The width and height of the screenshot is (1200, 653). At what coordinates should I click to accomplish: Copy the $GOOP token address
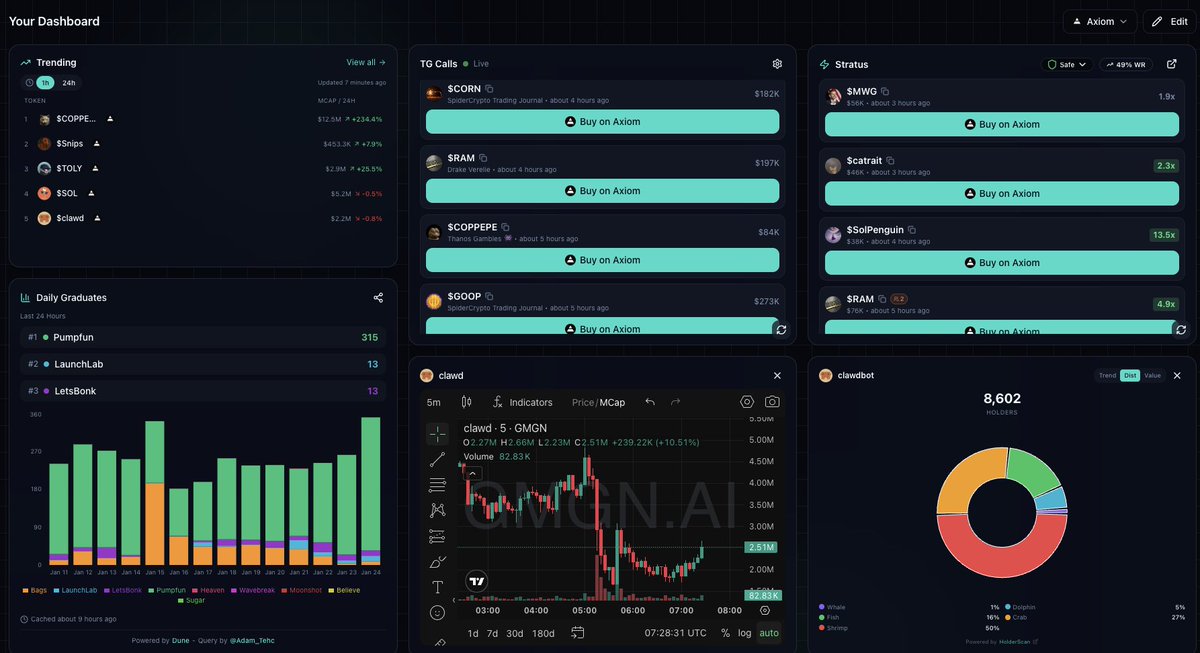pyautogui.click(x=491, y=296)
